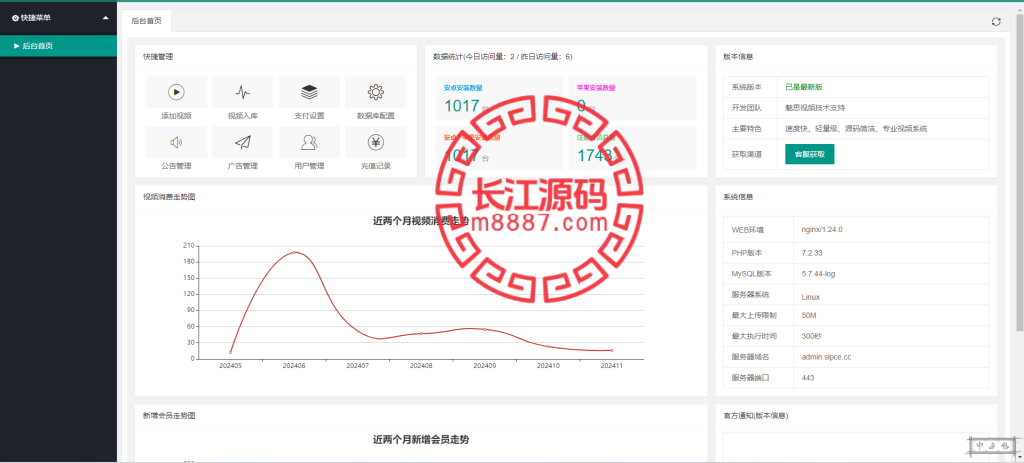Click the 快捷管理 panel heading

[158, 57]
